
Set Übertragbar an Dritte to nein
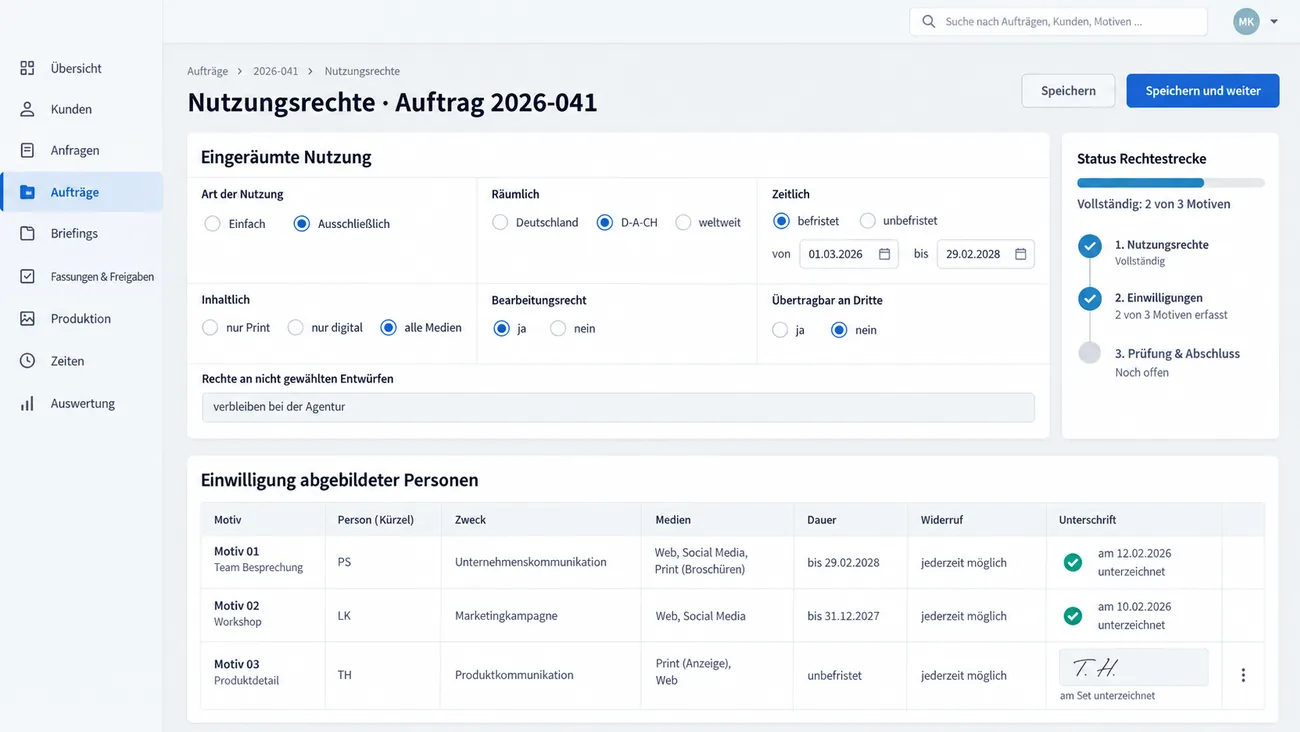[839, 330]
